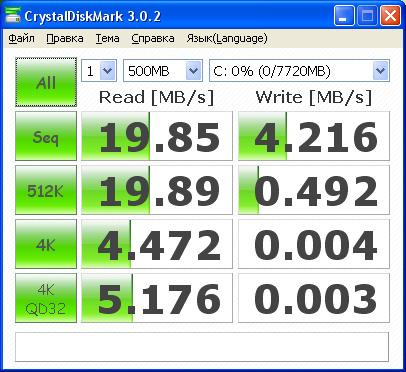
Task: Run the plain 4K benchmark button
Action: click(x=46, y=244)
